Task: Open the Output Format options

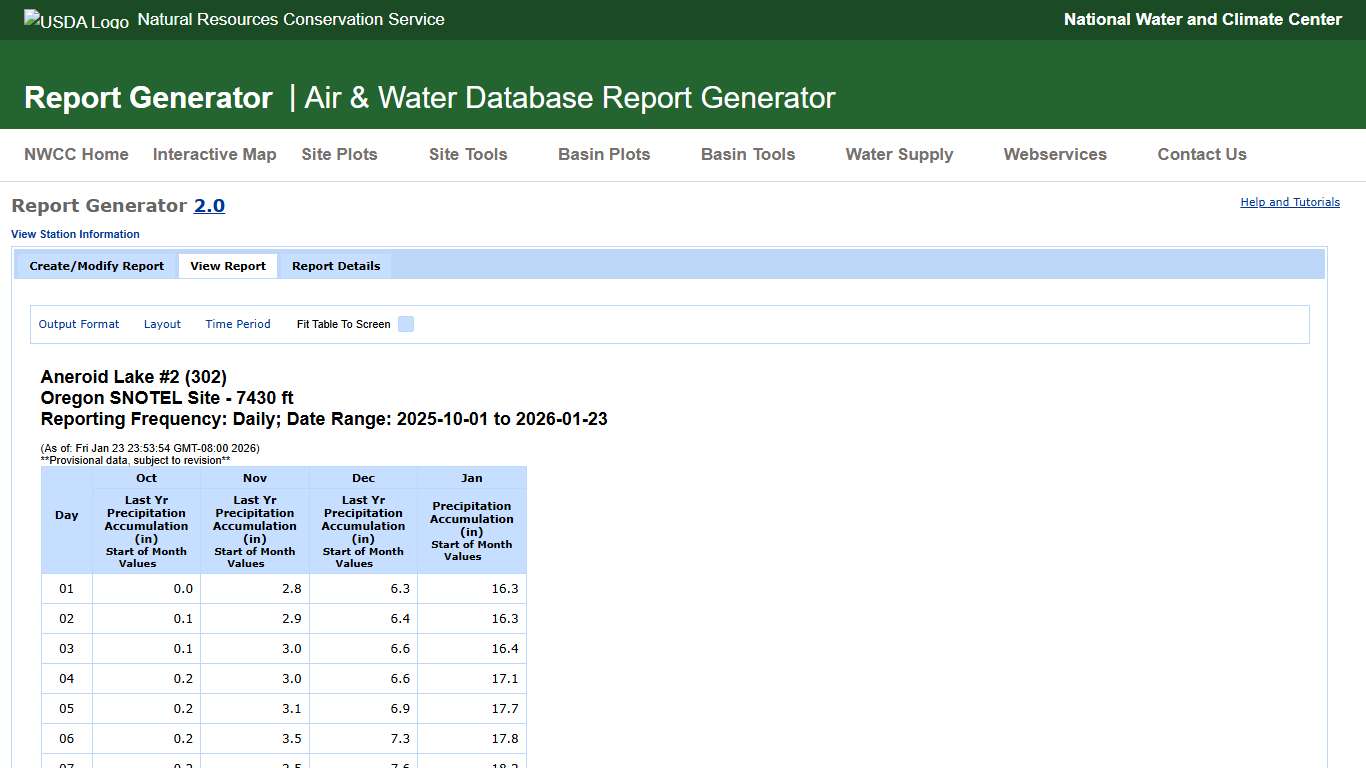Action: [78, 324]
